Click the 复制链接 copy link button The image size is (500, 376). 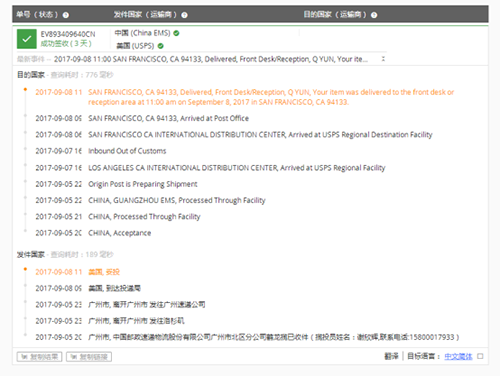pyautogui.click(x=89, y=357)
